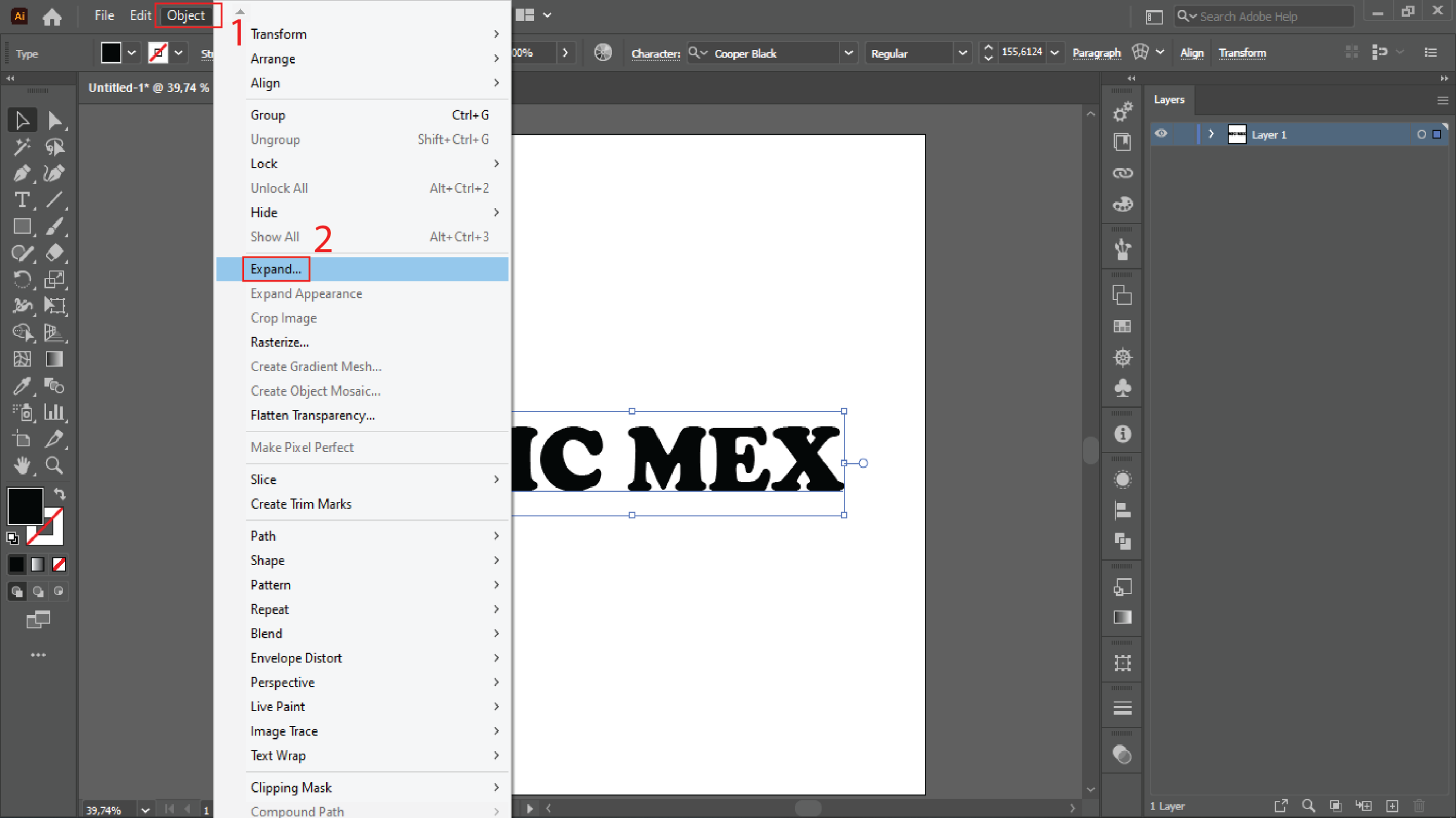This screenshot has width=1456, height=818.
Task: Click the Hand tool
Action: (x=22, y=466)
